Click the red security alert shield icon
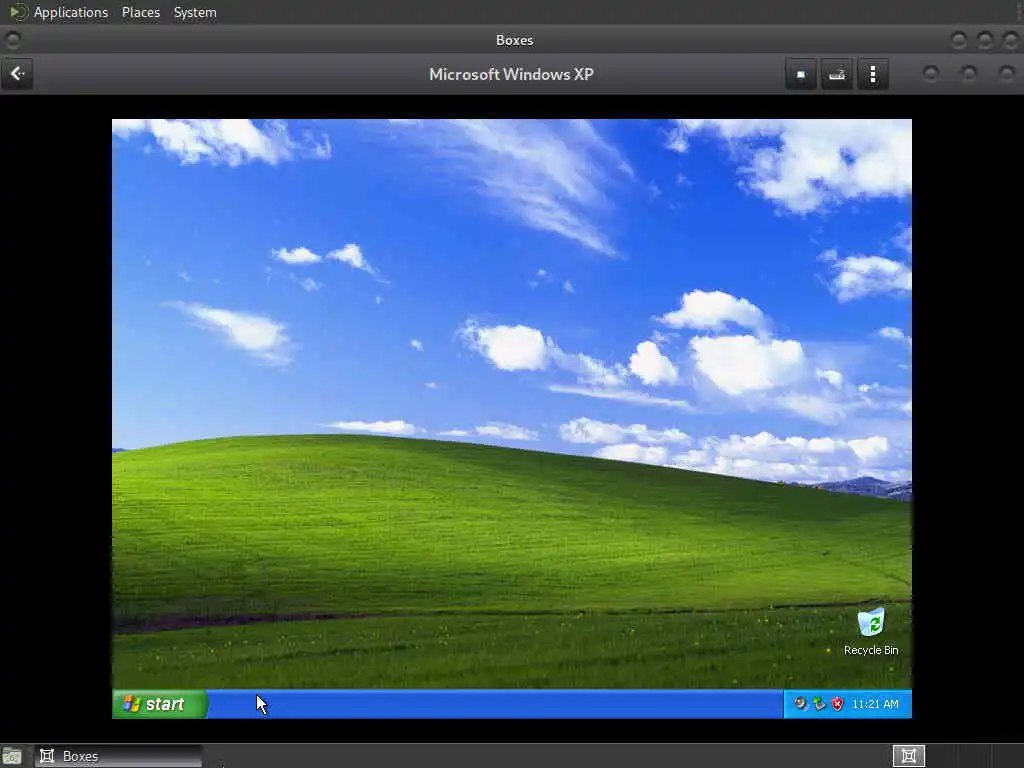The height and width of the screenshot is (768, 1024). (x=837, y=704)
